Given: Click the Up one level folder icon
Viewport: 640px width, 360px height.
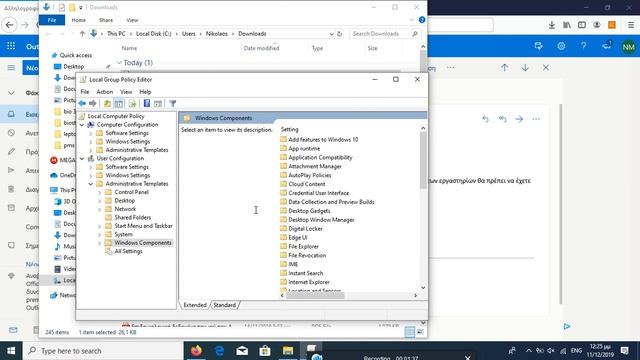Looking at the screenshot, I should click(x=107, y=104).
